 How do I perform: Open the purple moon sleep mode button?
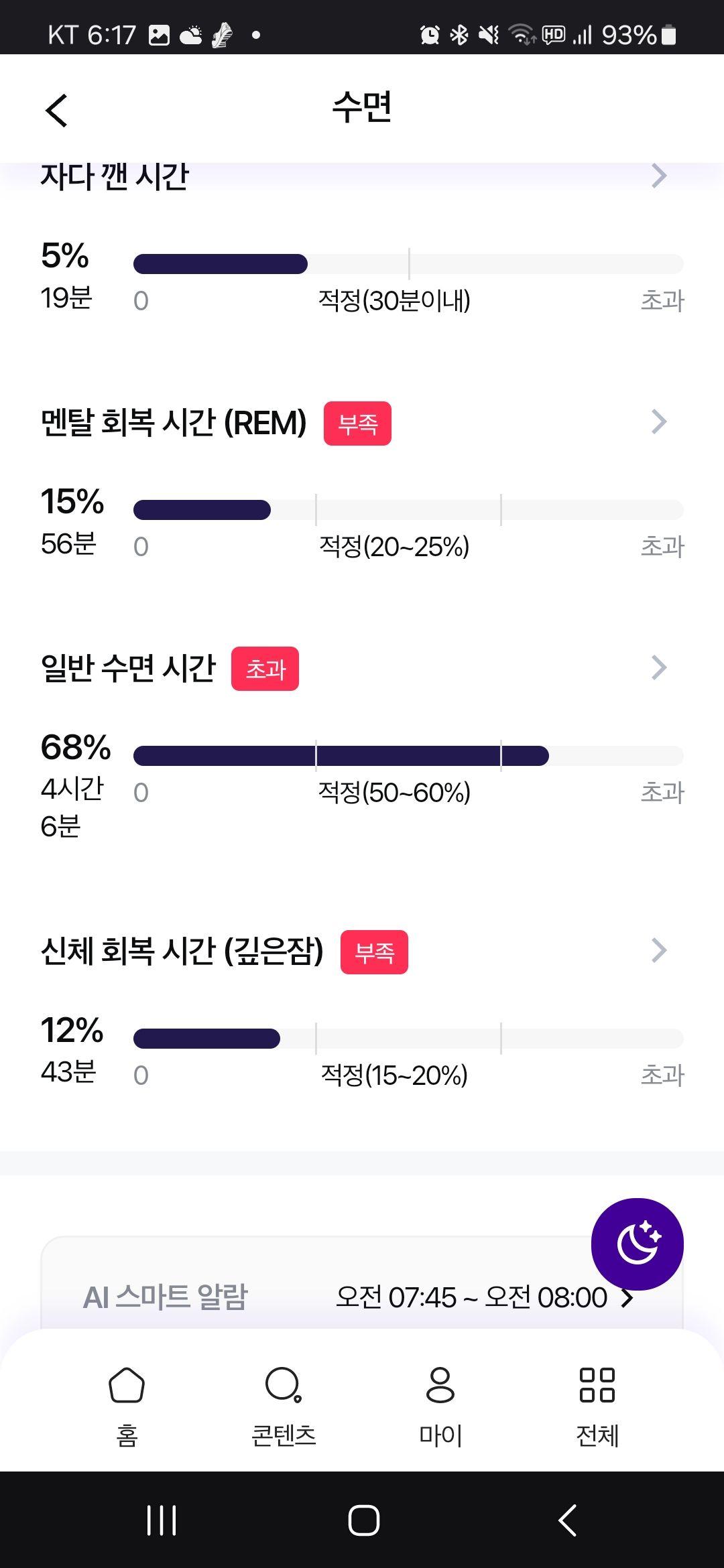coord(637,1244)
